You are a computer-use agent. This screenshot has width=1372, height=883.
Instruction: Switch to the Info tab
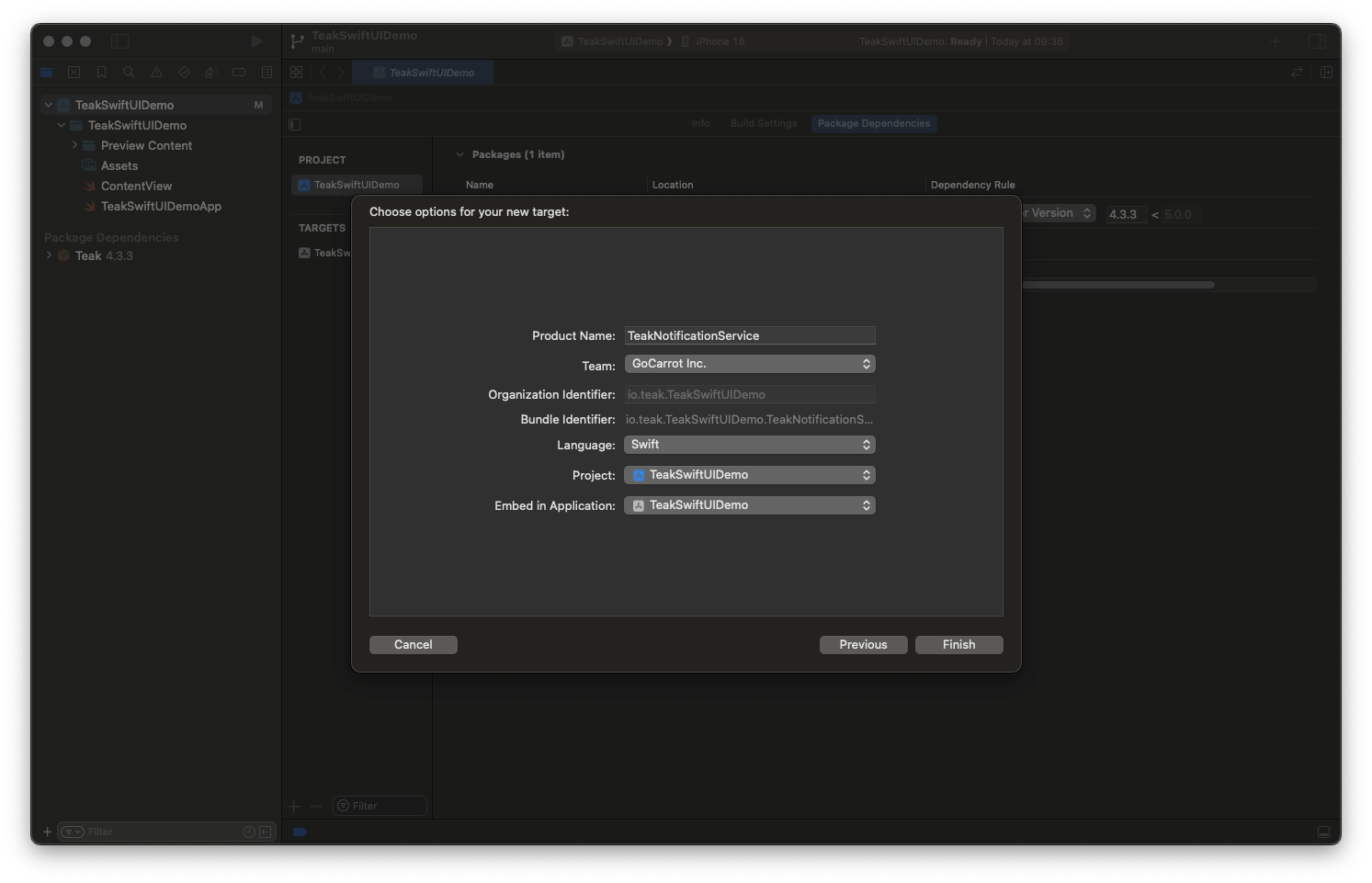pyautogui.click(x=701, y=123)
